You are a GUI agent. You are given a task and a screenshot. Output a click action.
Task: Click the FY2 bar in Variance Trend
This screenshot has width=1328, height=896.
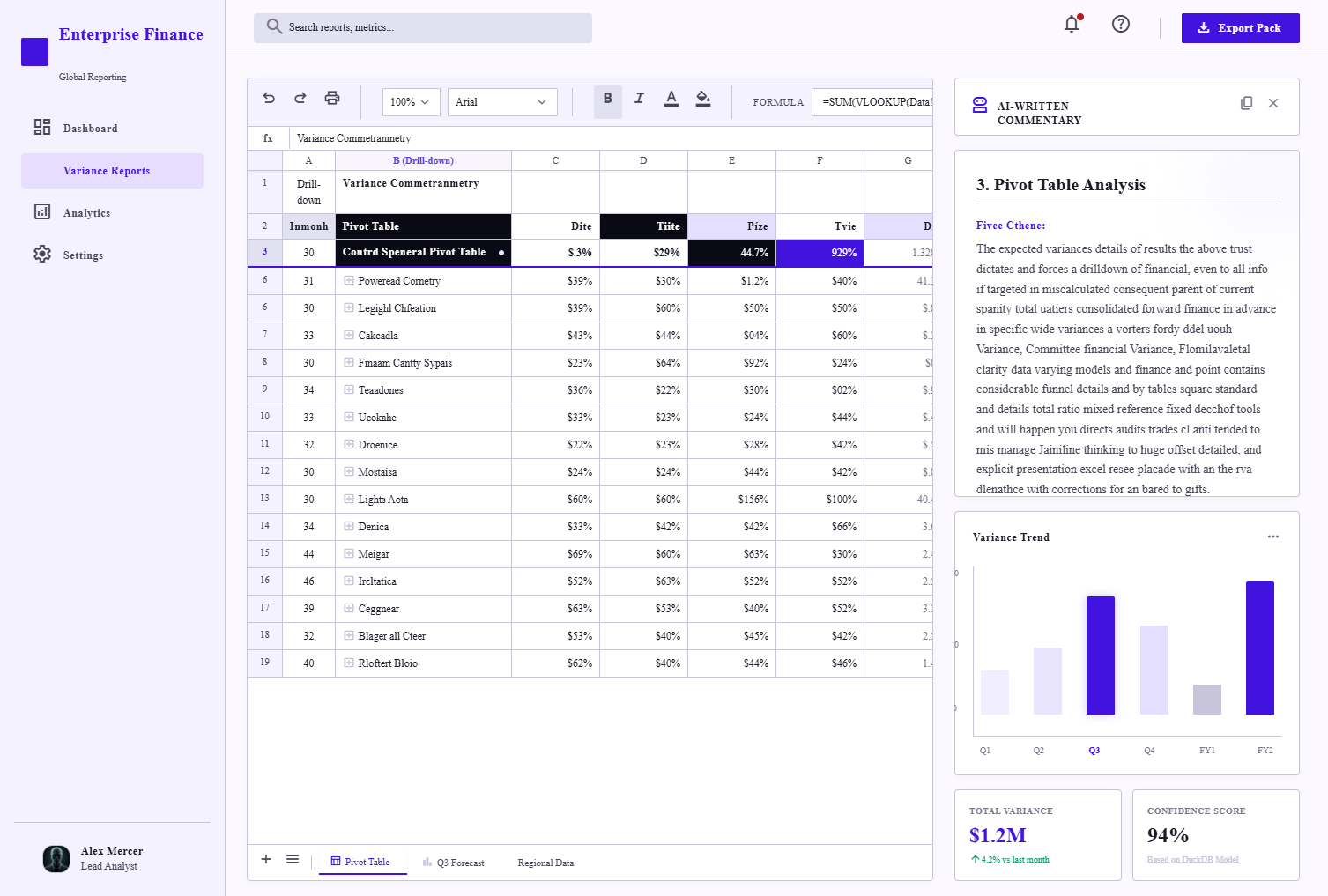point(1260,648)
